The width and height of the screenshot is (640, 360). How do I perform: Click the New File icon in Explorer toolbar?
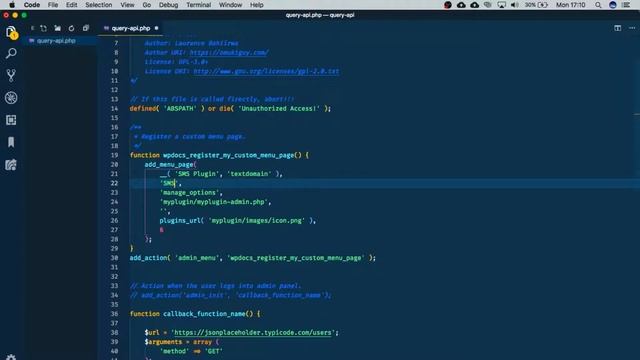pyautogui.click(x=44, y=28)
